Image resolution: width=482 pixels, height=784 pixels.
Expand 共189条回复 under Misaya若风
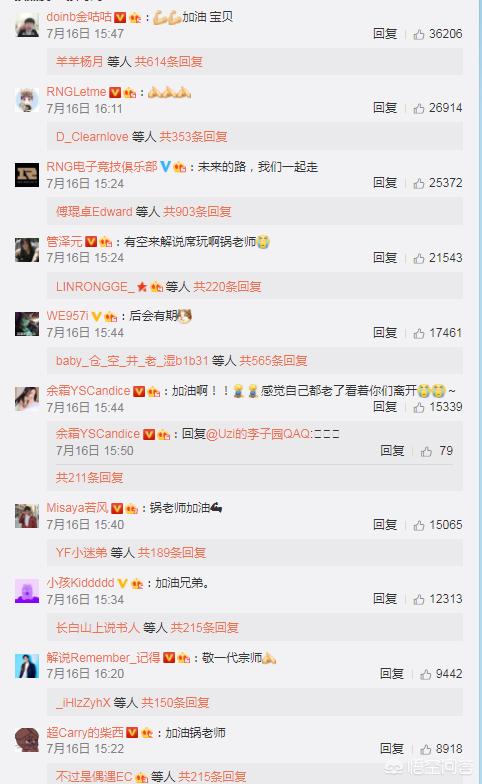tap(172, 552)
